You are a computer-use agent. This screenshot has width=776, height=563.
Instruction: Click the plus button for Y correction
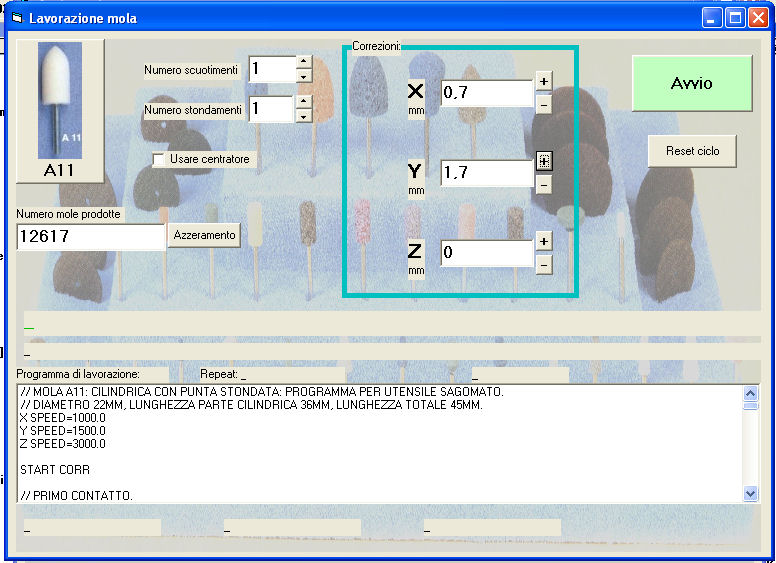click(x=543, y=160)
